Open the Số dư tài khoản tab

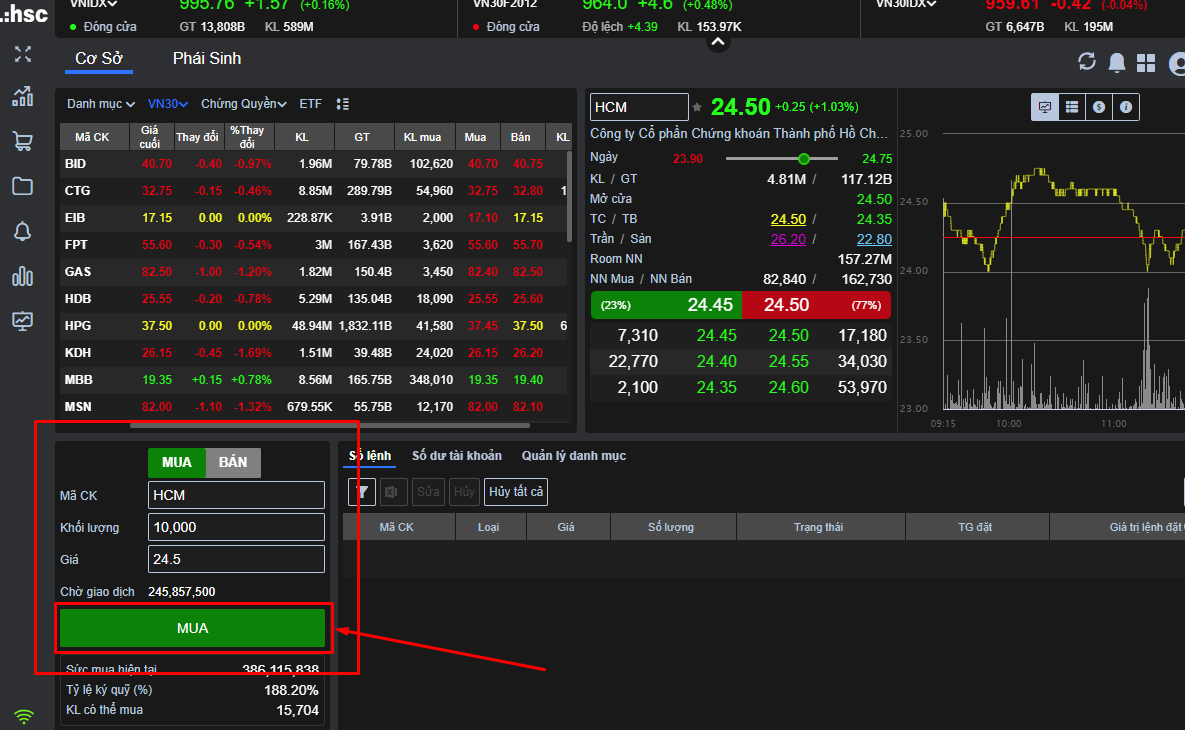456,456
